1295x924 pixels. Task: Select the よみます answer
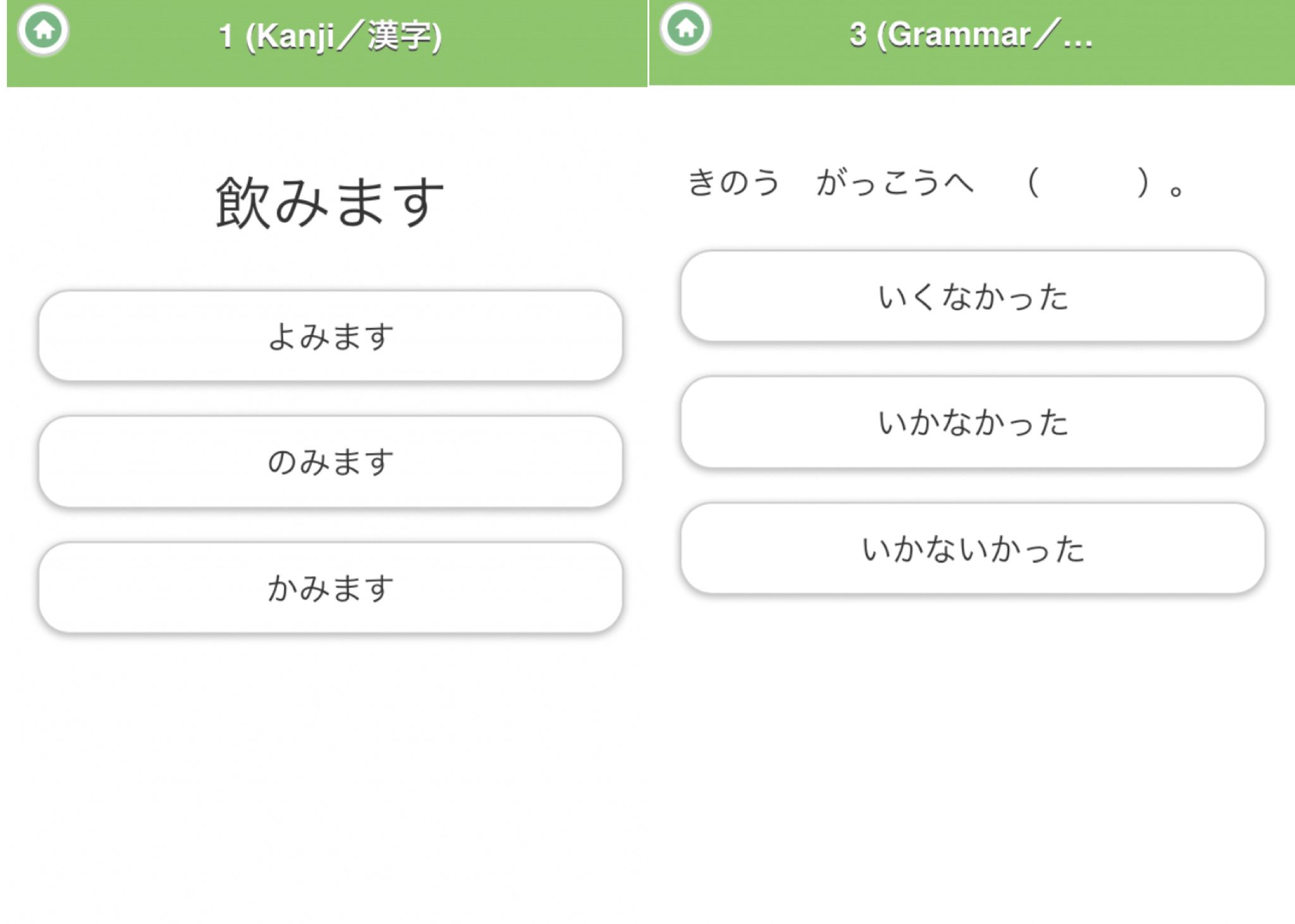[x=330, y=336]
